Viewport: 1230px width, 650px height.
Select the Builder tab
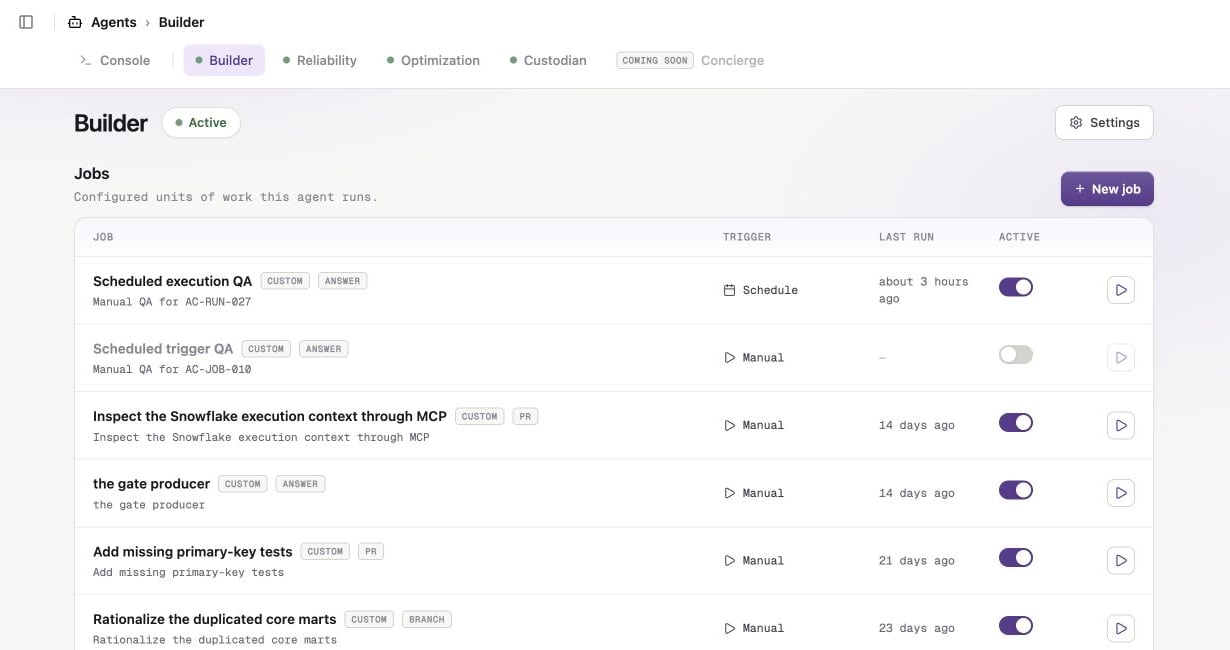(x=224, y=60)
